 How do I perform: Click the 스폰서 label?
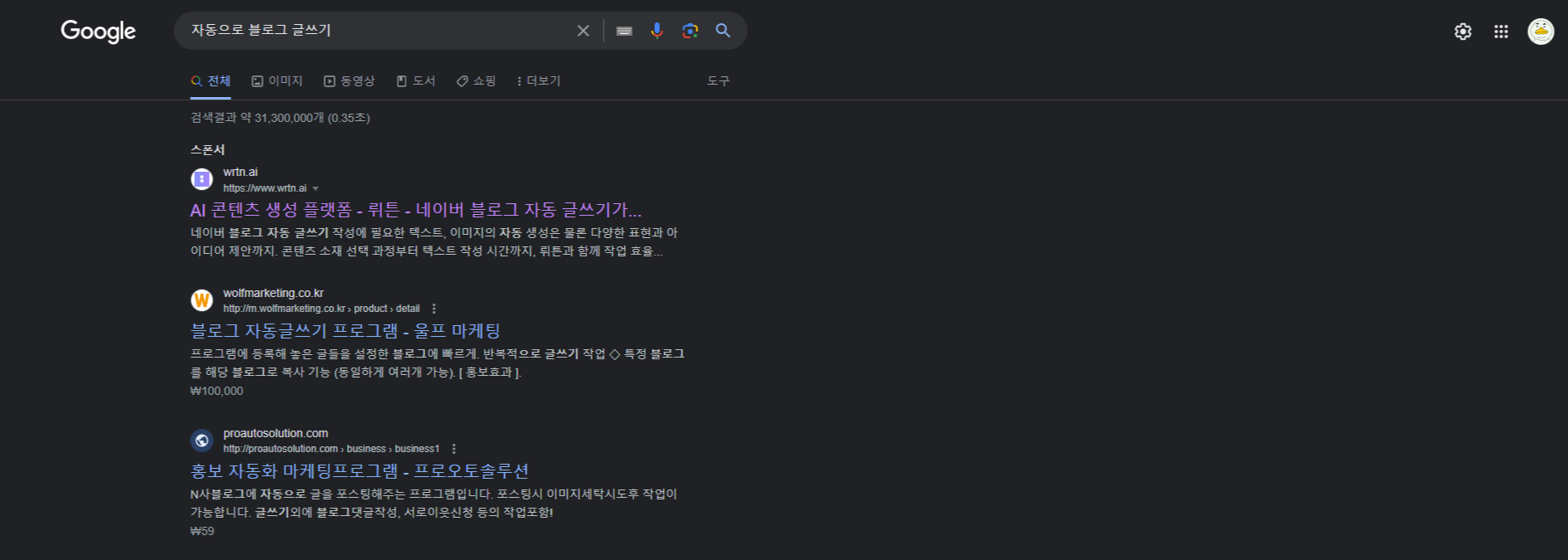pos(207,150)
